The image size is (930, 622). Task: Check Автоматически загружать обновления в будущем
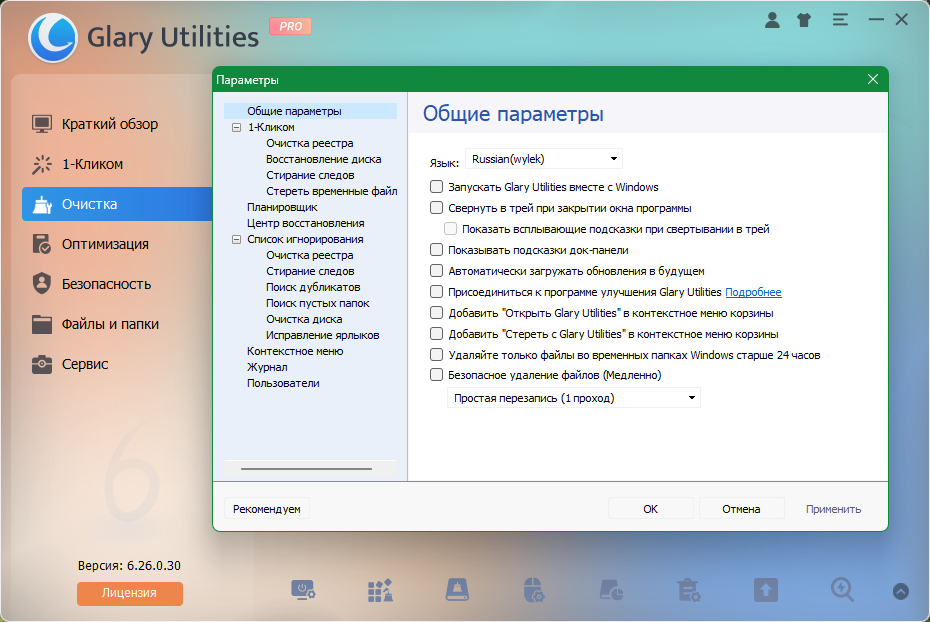coord(437,271)
